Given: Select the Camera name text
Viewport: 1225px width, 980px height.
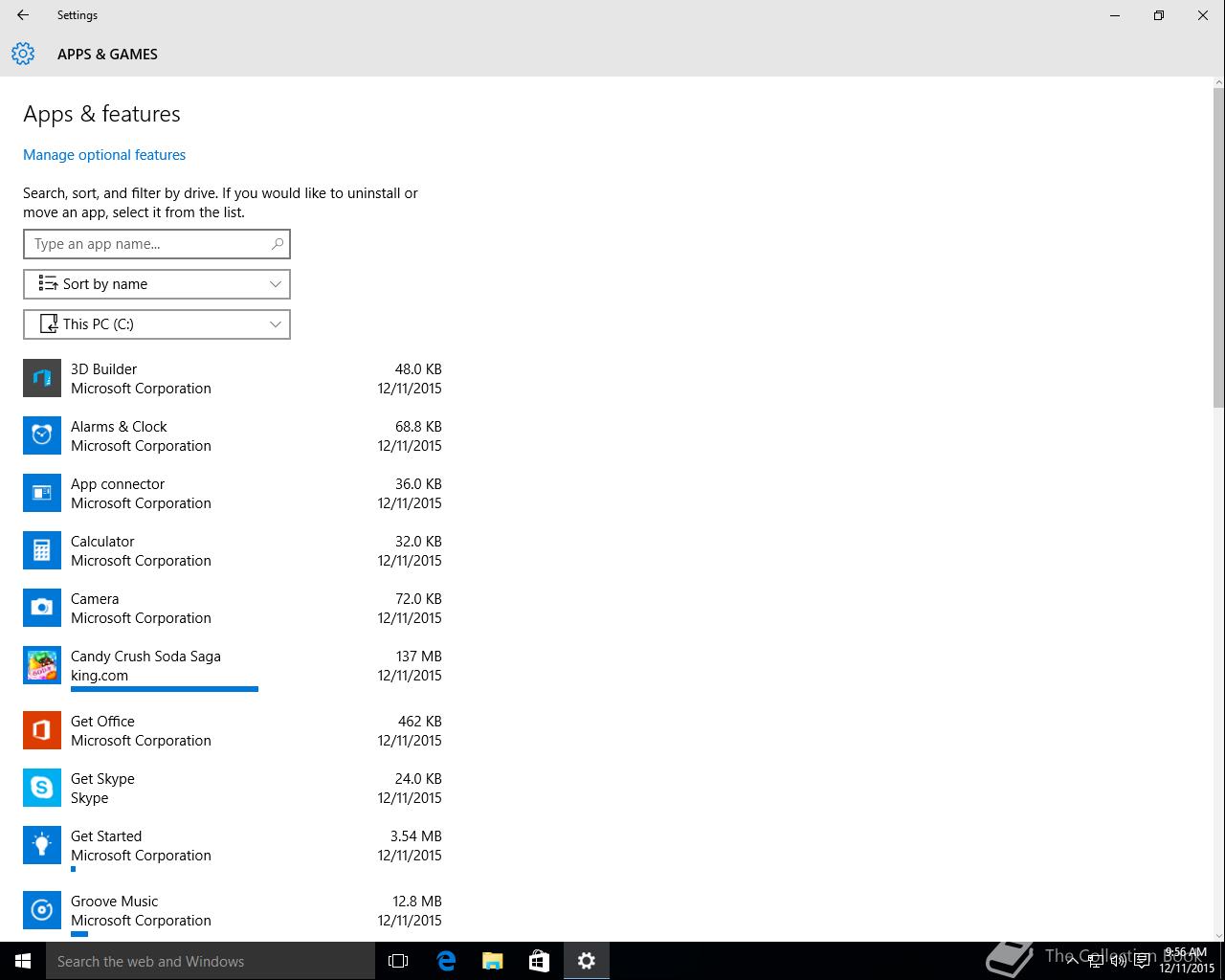Looking at the screenshot, I should 95,599.
